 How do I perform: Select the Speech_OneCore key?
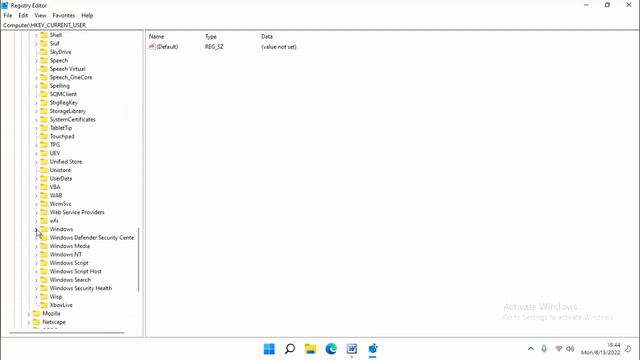click(71, 77)
